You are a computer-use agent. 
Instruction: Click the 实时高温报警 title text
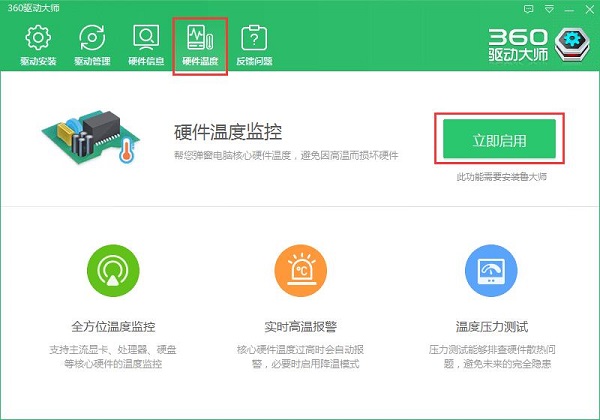300,327
